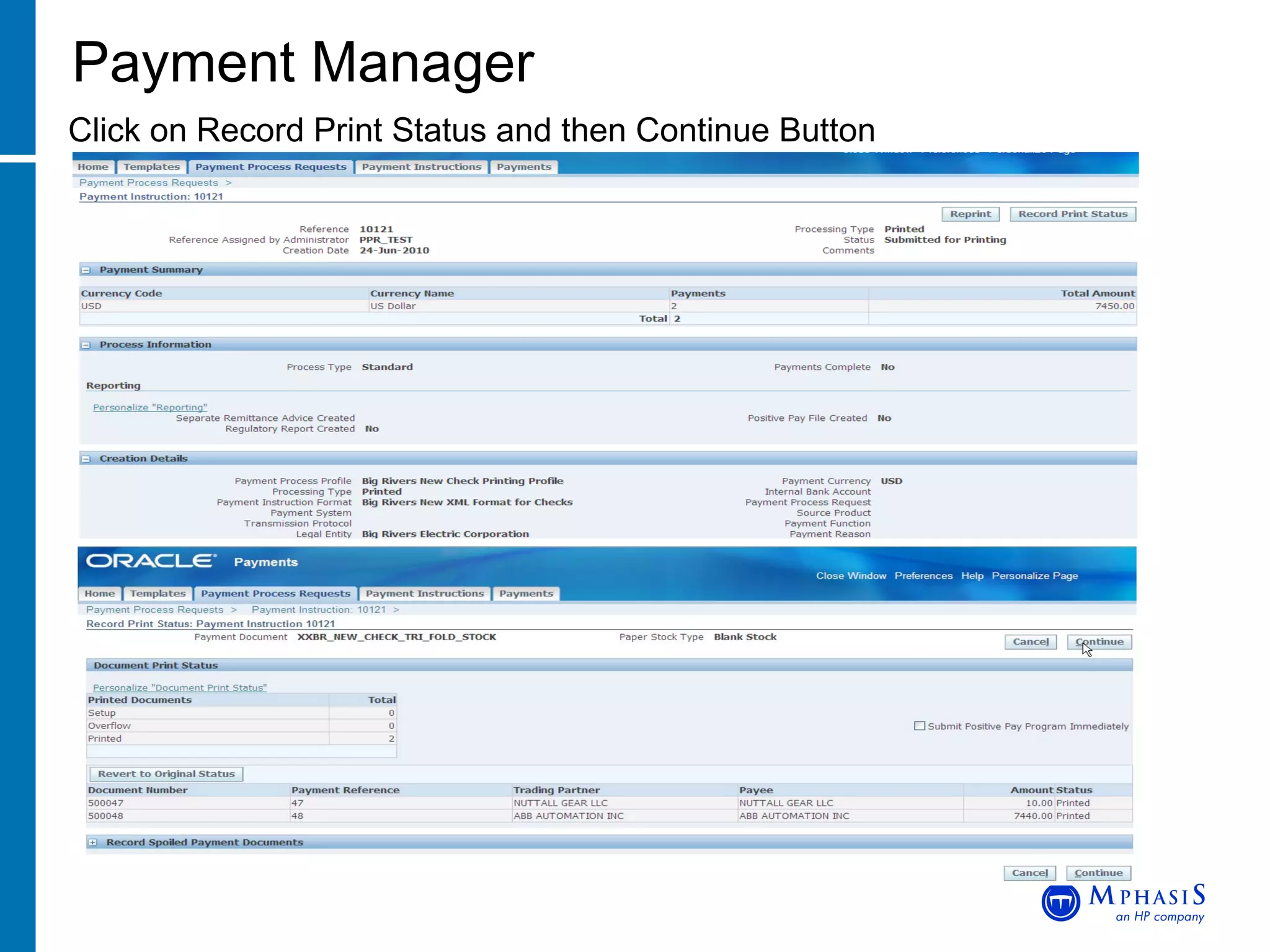Image resolution: width=1270 pixels, height=952 pixels.
Task: Select Payment Process Requests tab in lower page
Action: (x=276, y=594)
